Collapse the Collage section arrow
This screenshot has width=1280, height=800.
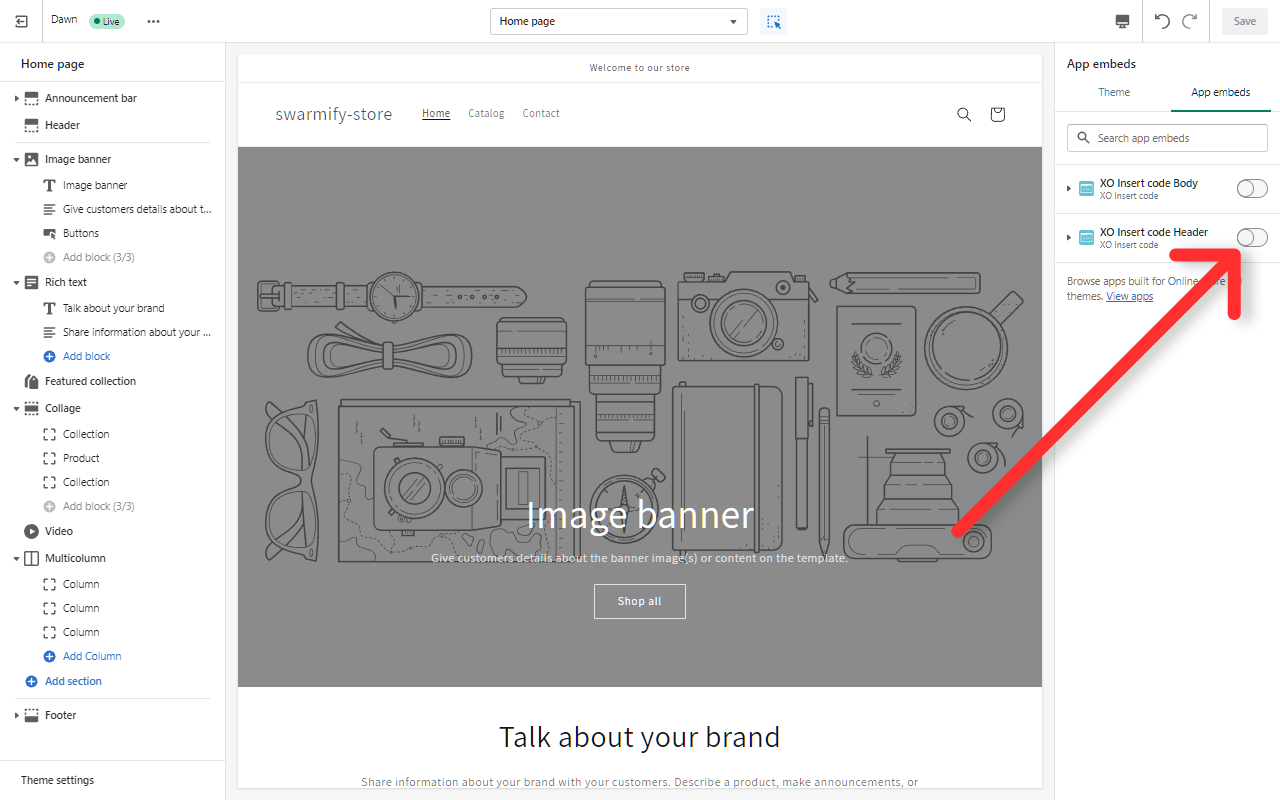tap(16, 408)
